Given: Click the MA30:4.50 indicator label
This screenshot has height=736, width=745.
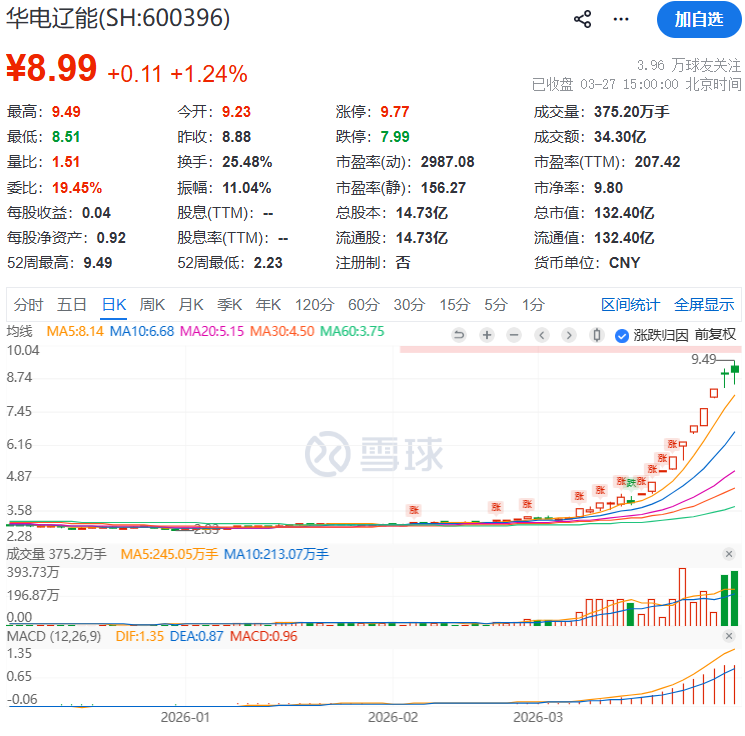Looking at the screenshot, I should [282, 331].
